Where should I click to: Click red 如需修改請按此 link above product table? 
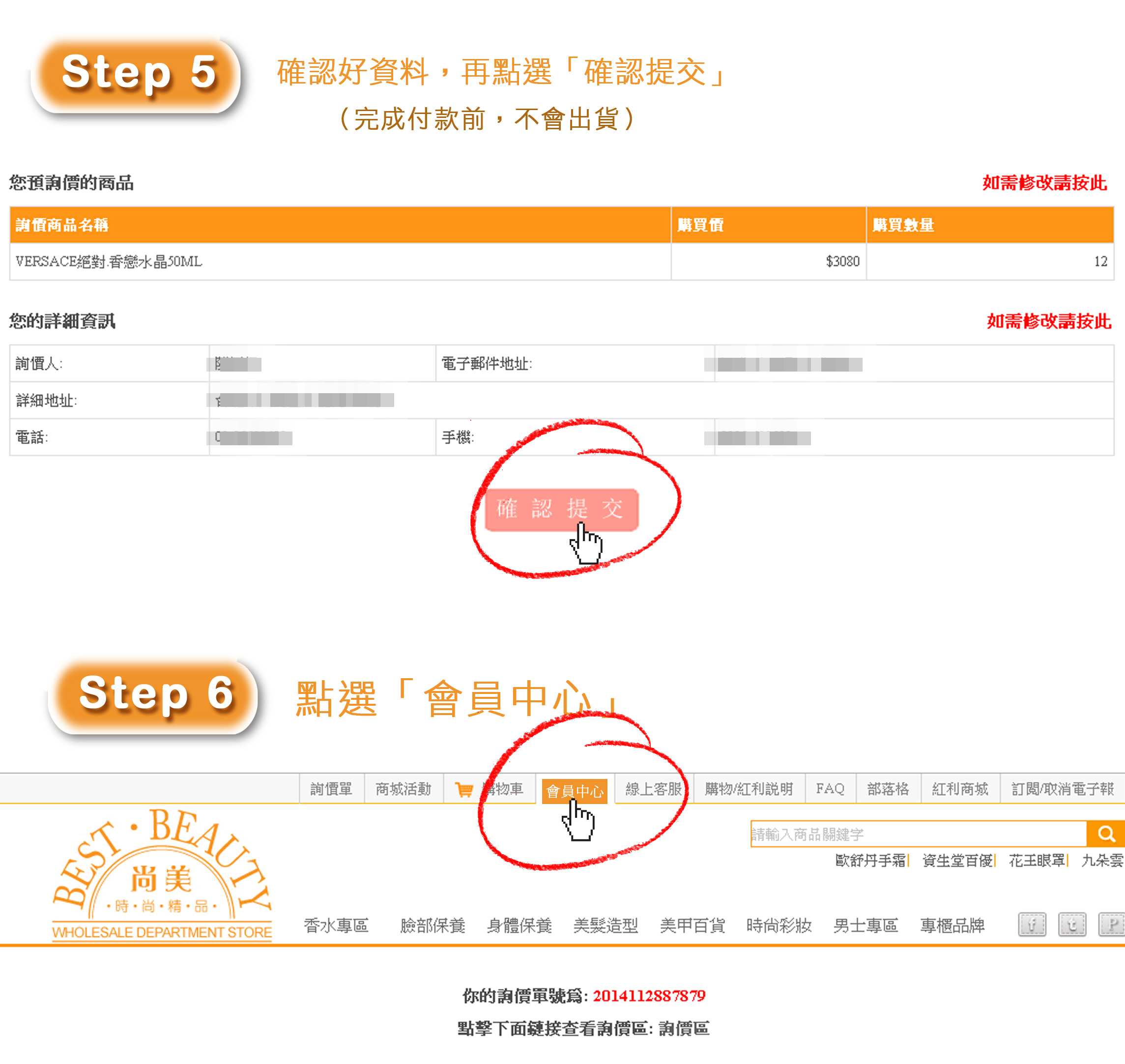pyautogui.click(x=1044, y=183)
